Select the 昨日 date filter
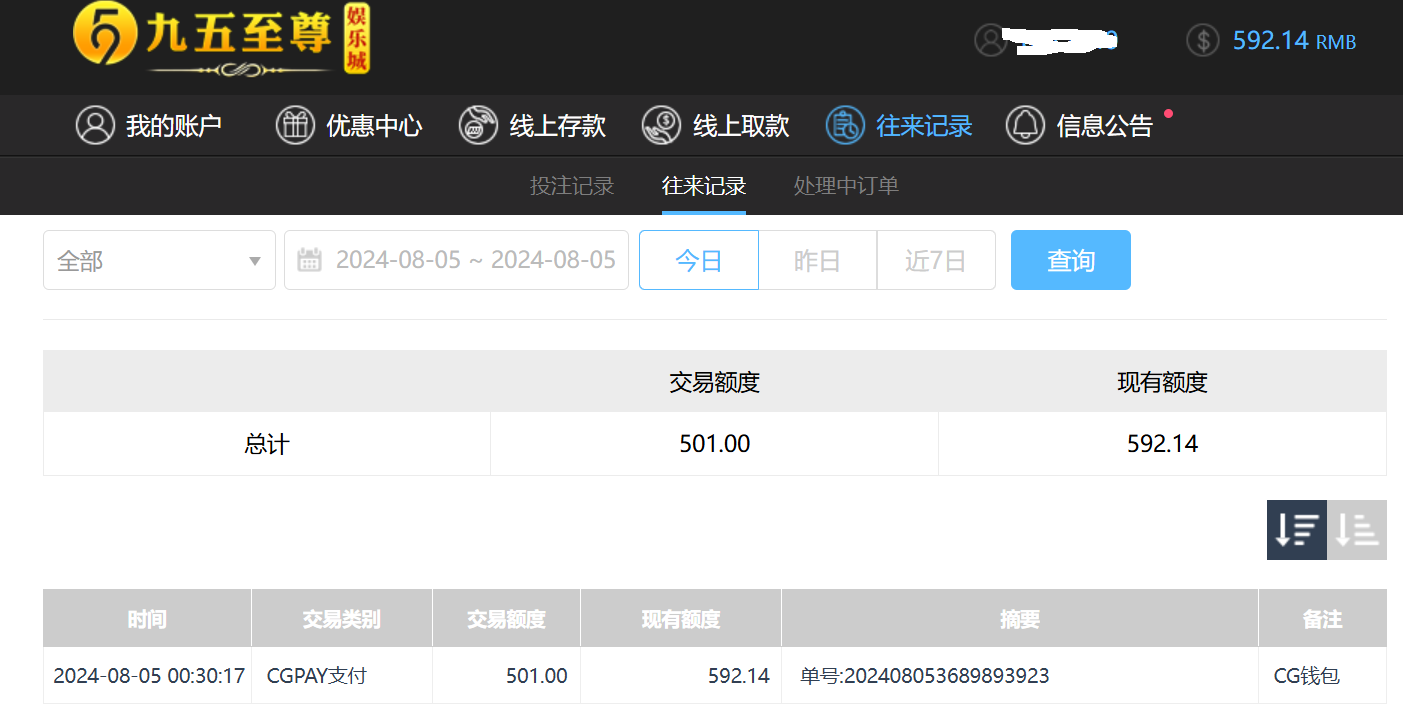Viewport: 1403px width, 721px height. [817, 261]
